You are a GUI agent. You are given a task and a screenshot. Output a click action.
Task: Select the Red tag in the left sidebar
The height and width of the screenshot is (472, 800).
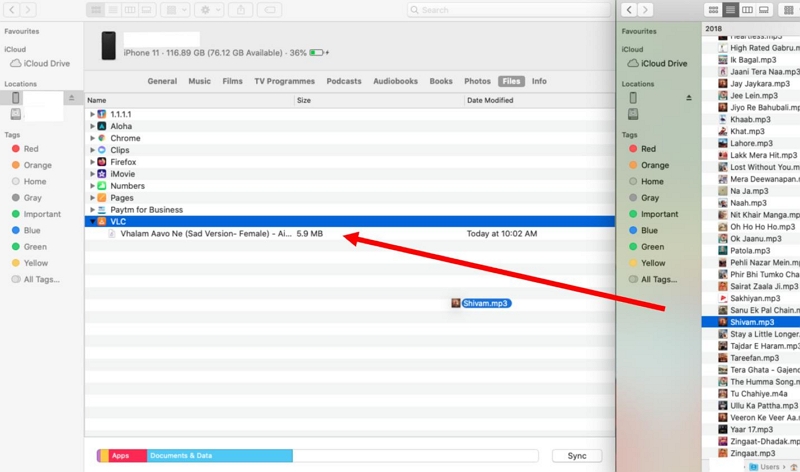tap(25, 148)
